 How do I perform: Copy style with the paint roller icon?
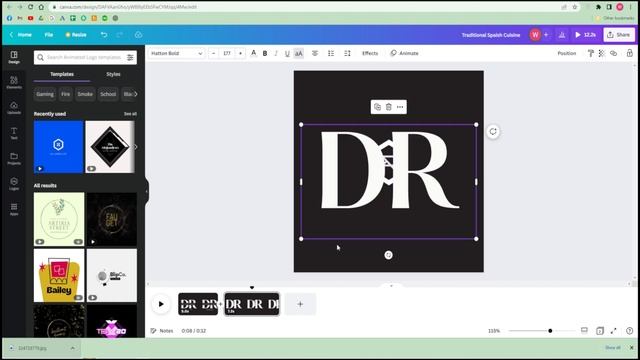[x=591, y=53]
